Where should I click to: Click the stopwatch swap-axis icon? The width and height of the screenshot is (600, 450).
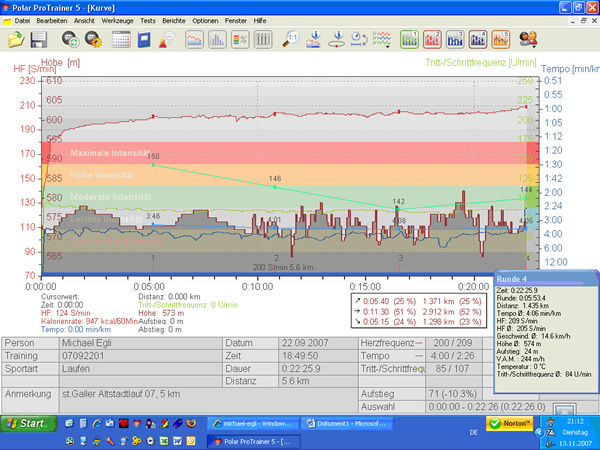point(359,39)
